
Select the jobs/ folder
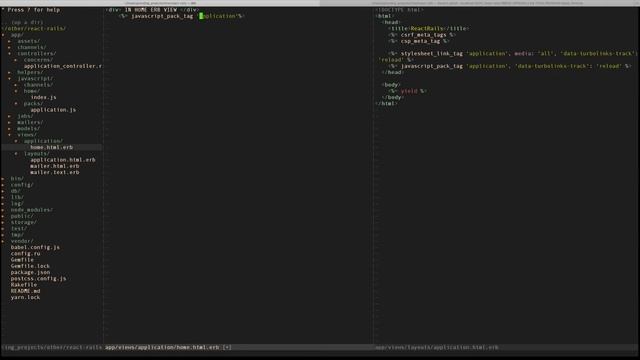[x=25, y=116]
